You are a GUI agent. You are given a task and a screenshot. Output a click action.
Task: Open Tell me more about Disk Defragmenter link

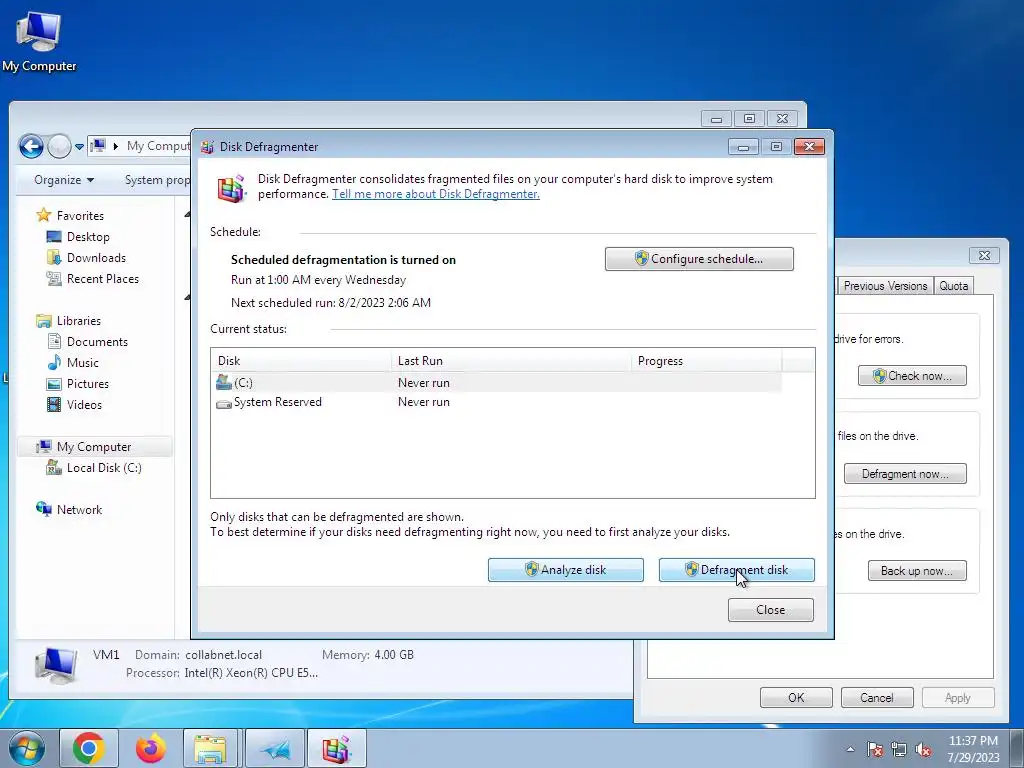(436, 194)
